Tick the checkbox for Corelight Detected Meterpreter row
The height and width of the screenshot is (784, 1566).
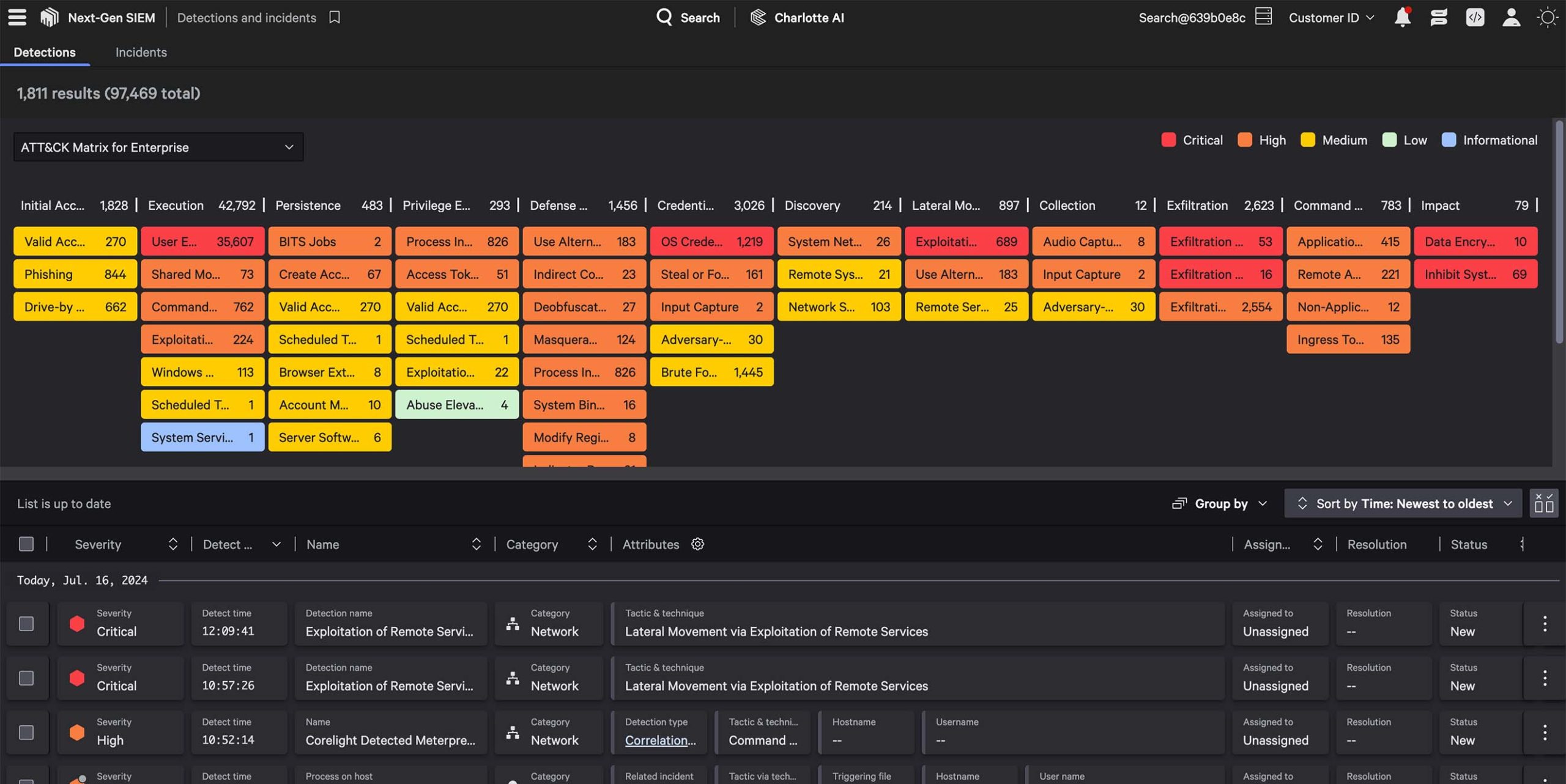(x=26, y=732)
